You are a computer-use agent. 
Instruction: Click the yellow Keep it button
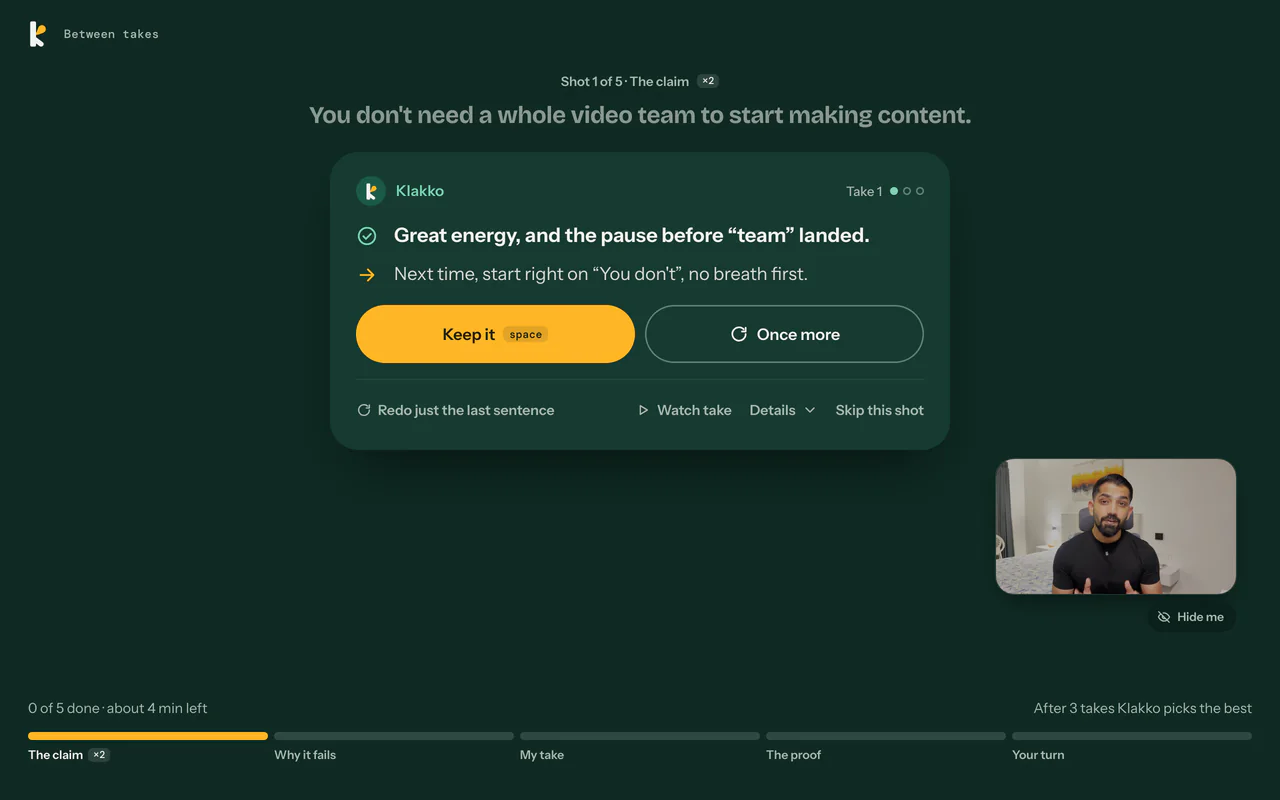pyautogui.click(x=495, y=334)
